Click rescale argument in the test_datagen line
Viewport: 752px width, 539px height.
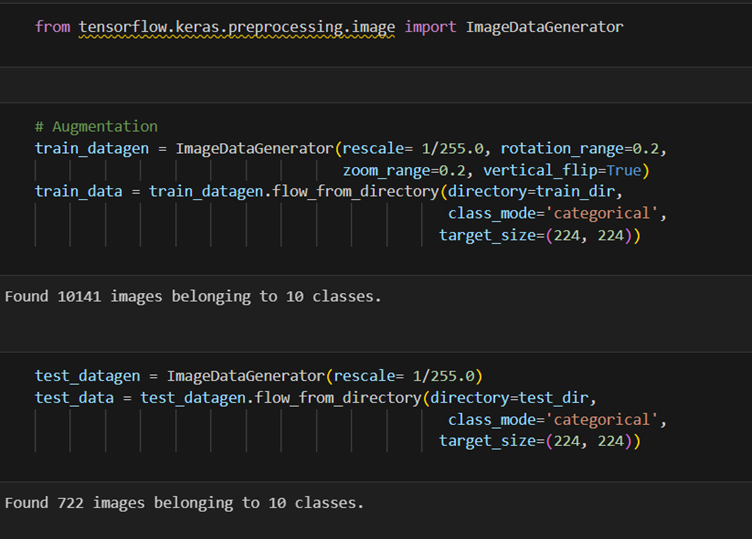pos(360,376)
